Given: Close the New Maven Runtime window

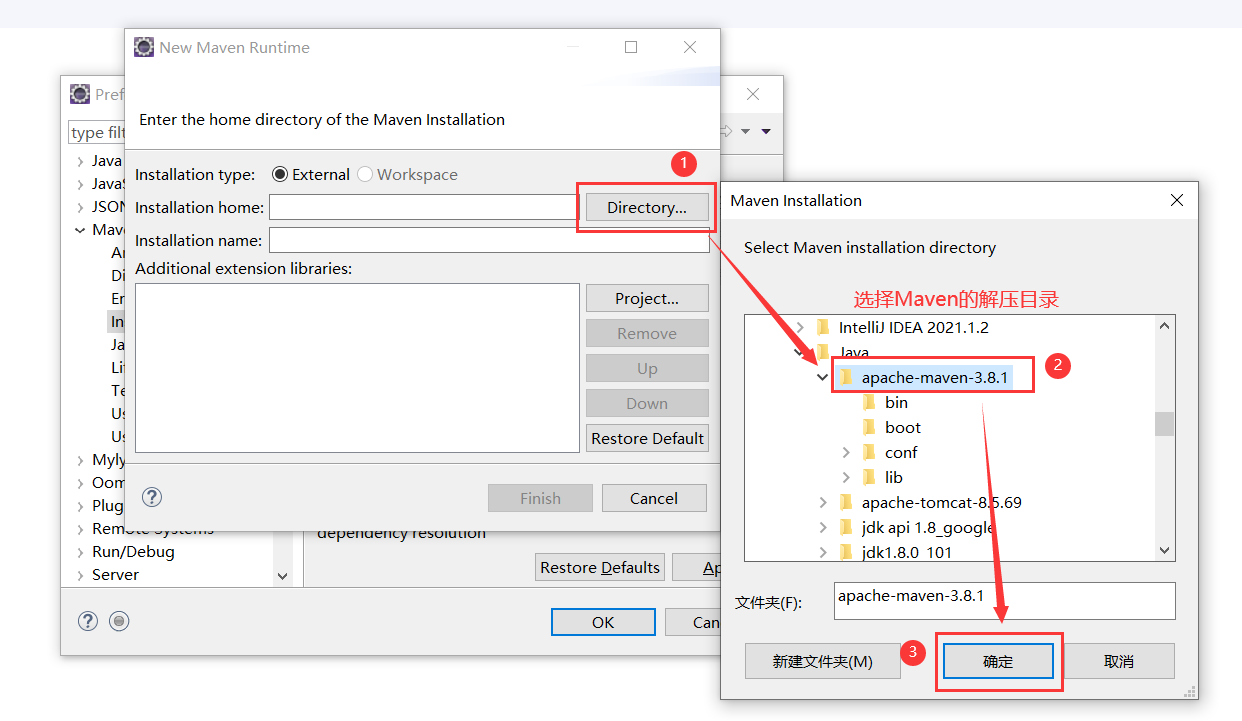Looking at the screenshot, I should (690, 47).
